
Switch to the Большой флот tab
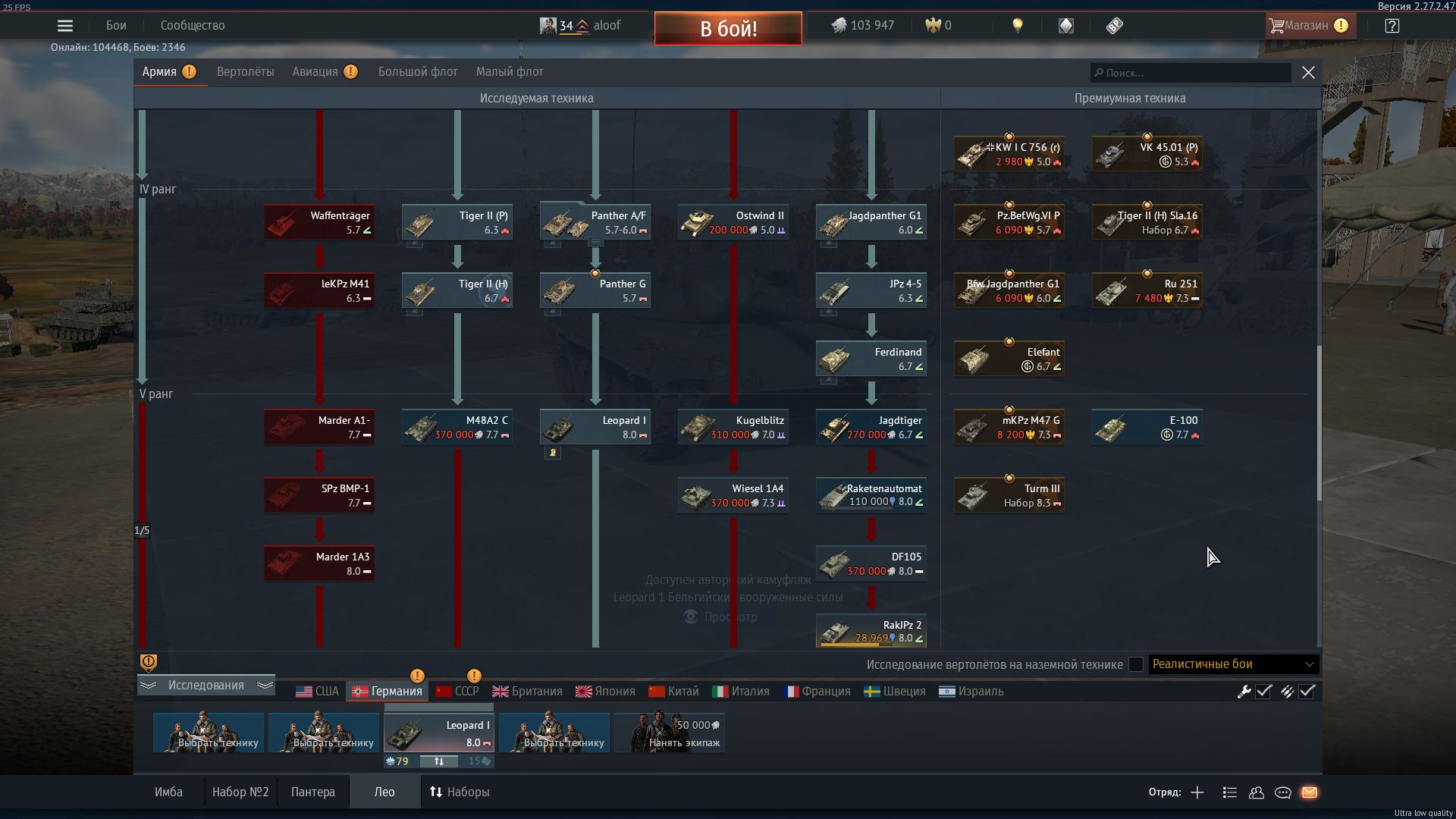[418, 72]
